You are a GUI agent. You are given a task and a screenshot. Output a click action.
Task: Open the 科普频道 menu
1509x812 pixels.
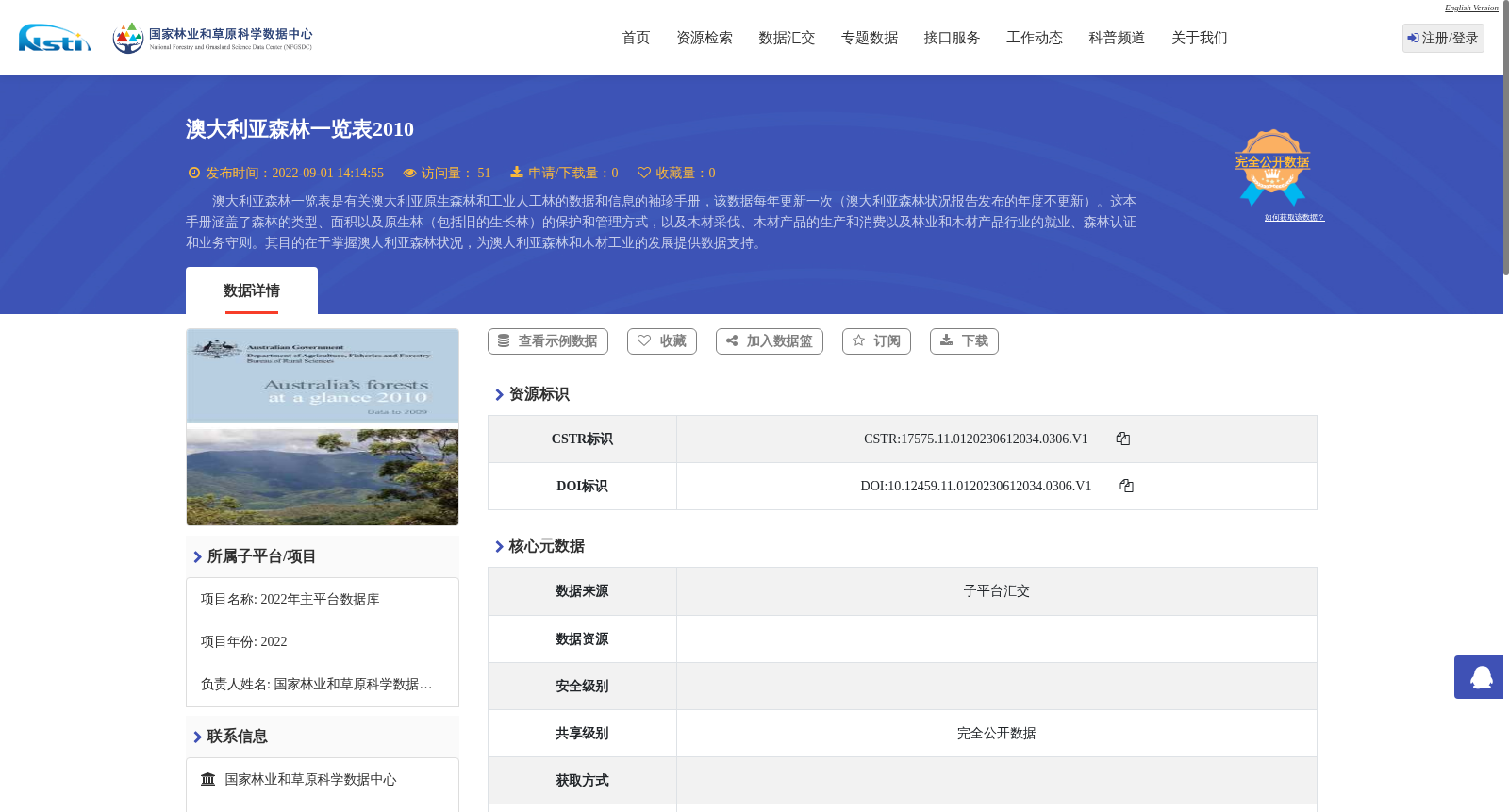1117,38
